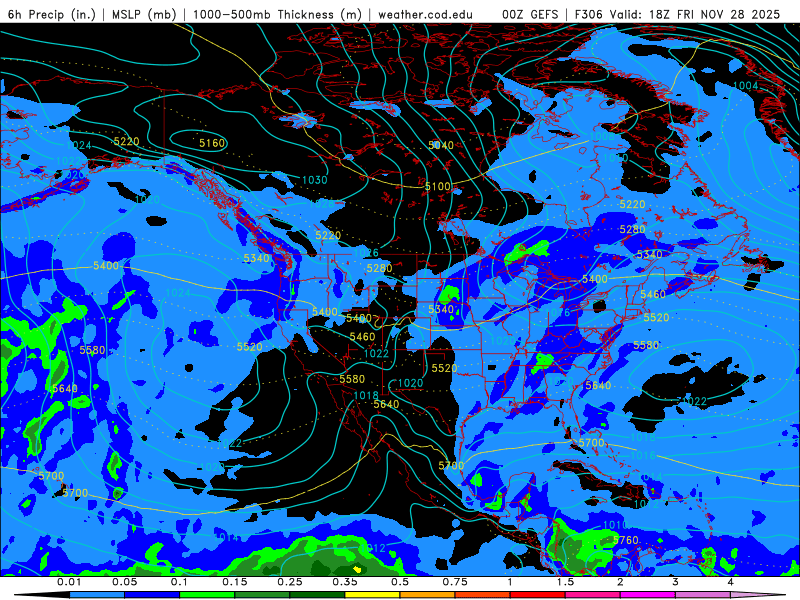800x600 pixels.
Task: Click the yellow 0.35–0.5 legend swatch
Action: point(372,595)
